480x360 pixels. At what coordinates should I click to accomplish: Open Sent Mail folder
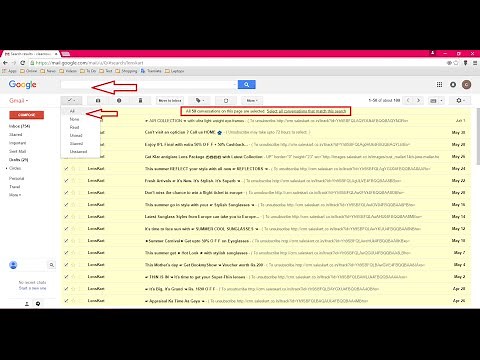17,151
